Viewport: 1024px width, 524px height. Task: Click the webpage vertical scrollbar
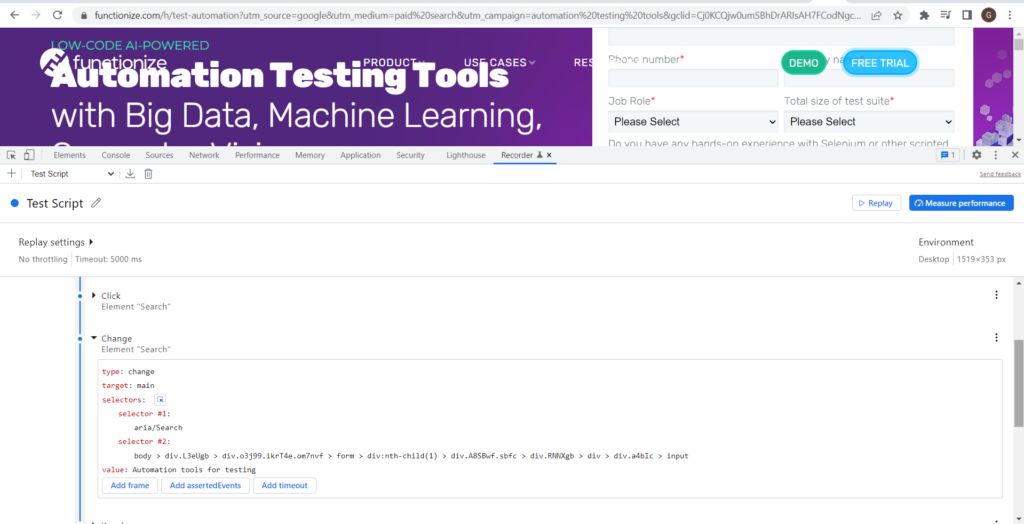tap(1018, 44)
